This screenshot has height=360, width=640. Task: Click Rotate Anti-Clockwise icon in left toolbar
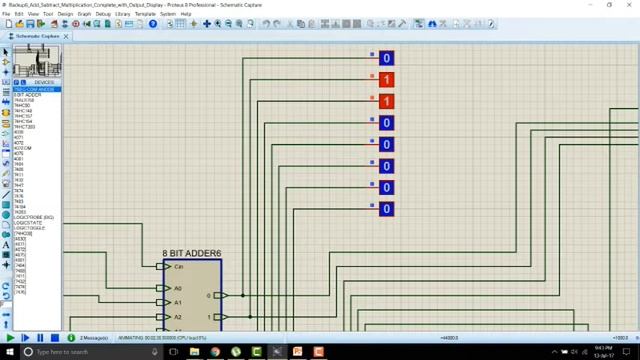coord(6,296)
